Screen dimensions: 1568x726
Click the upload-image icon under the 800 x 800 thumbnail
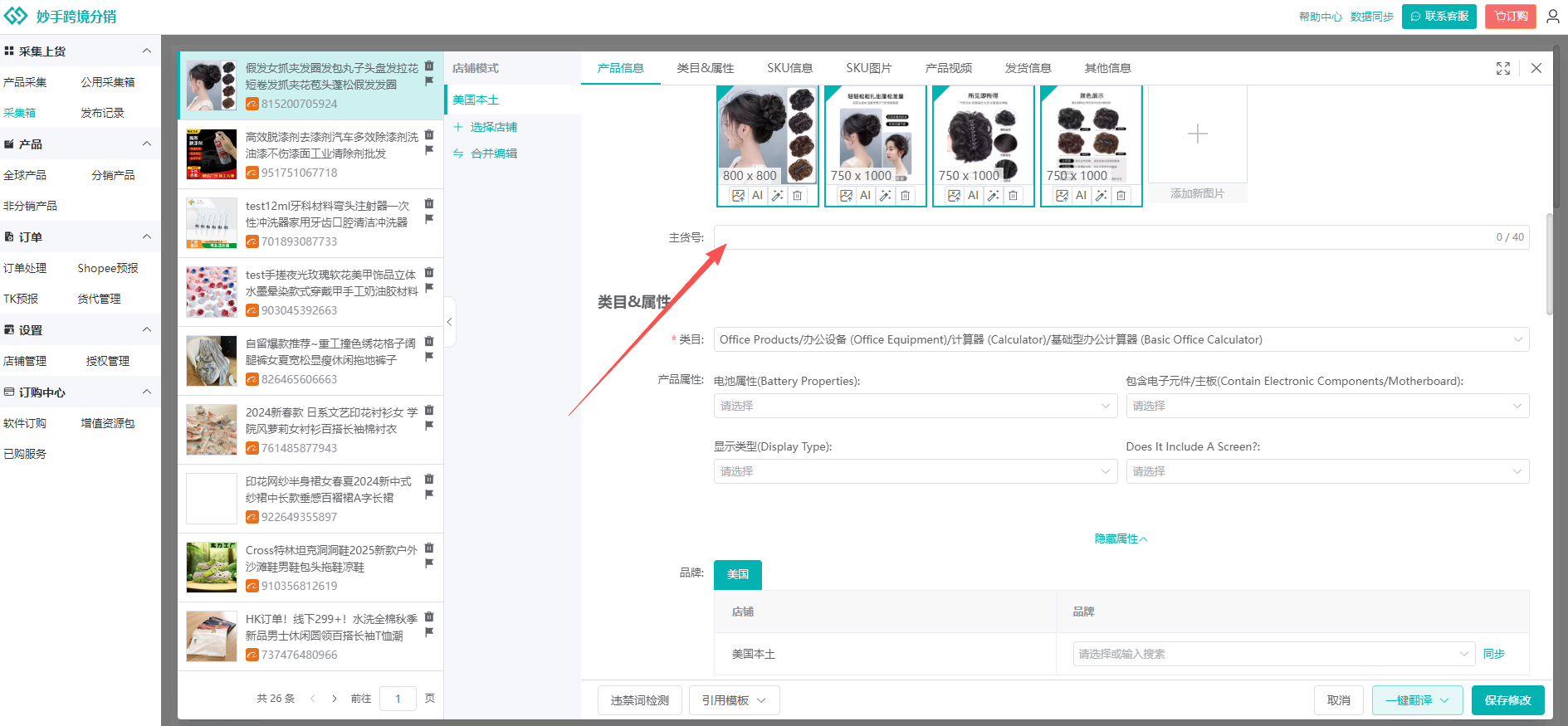click(738, 196)
